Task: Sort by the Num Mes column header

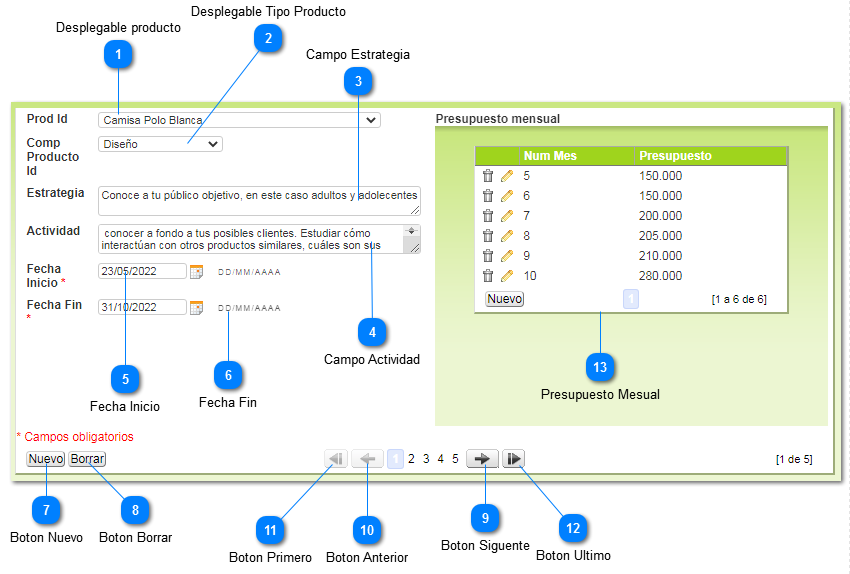Action: coord(550,156)
